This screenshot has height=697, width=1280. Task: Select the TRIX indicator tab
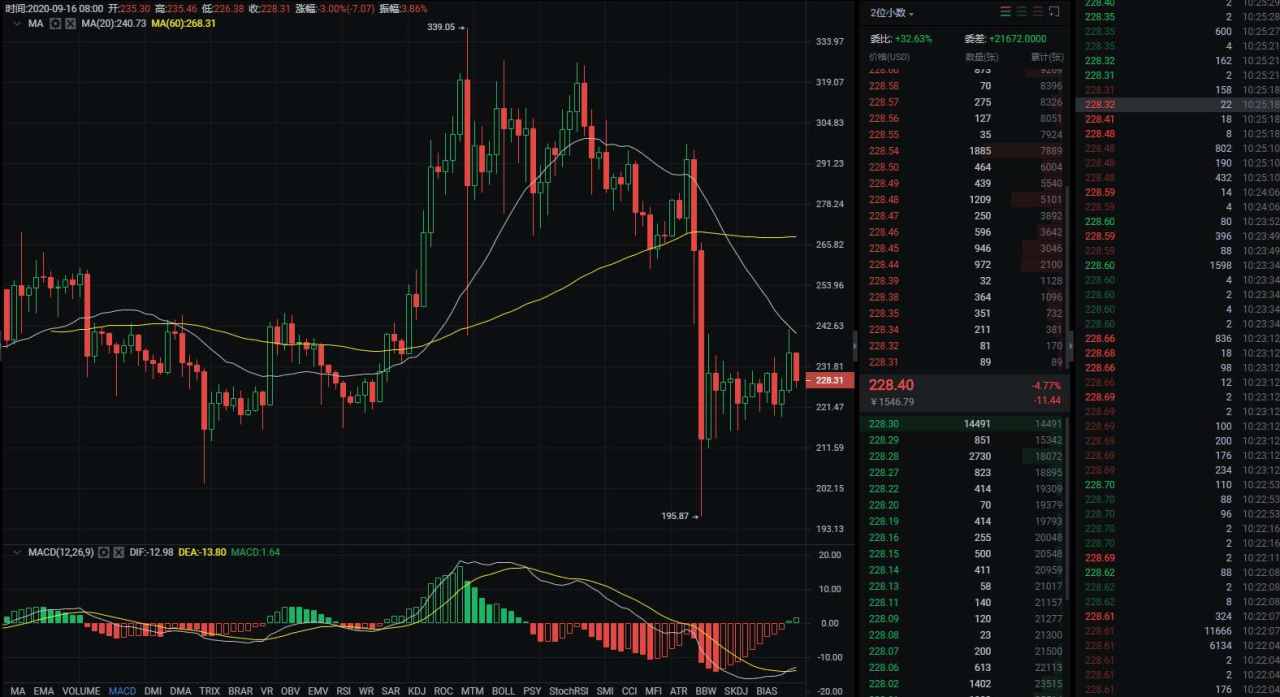point(209,691)
